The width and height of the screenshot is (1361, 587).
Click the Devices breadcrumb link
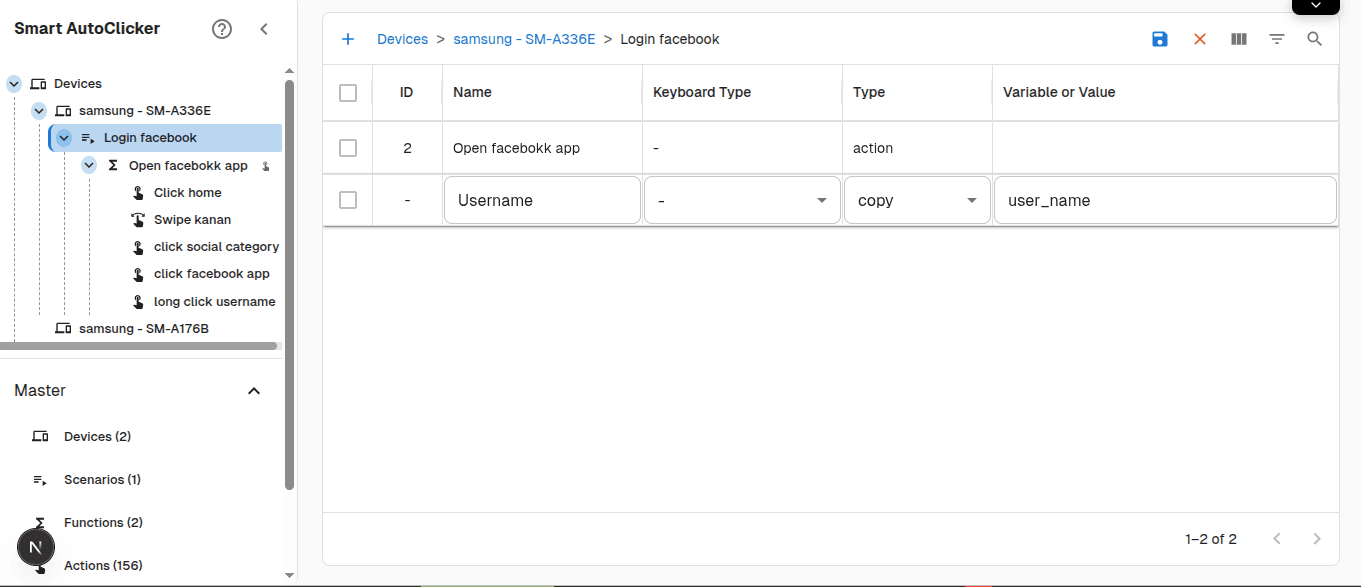tap(402, 39)
